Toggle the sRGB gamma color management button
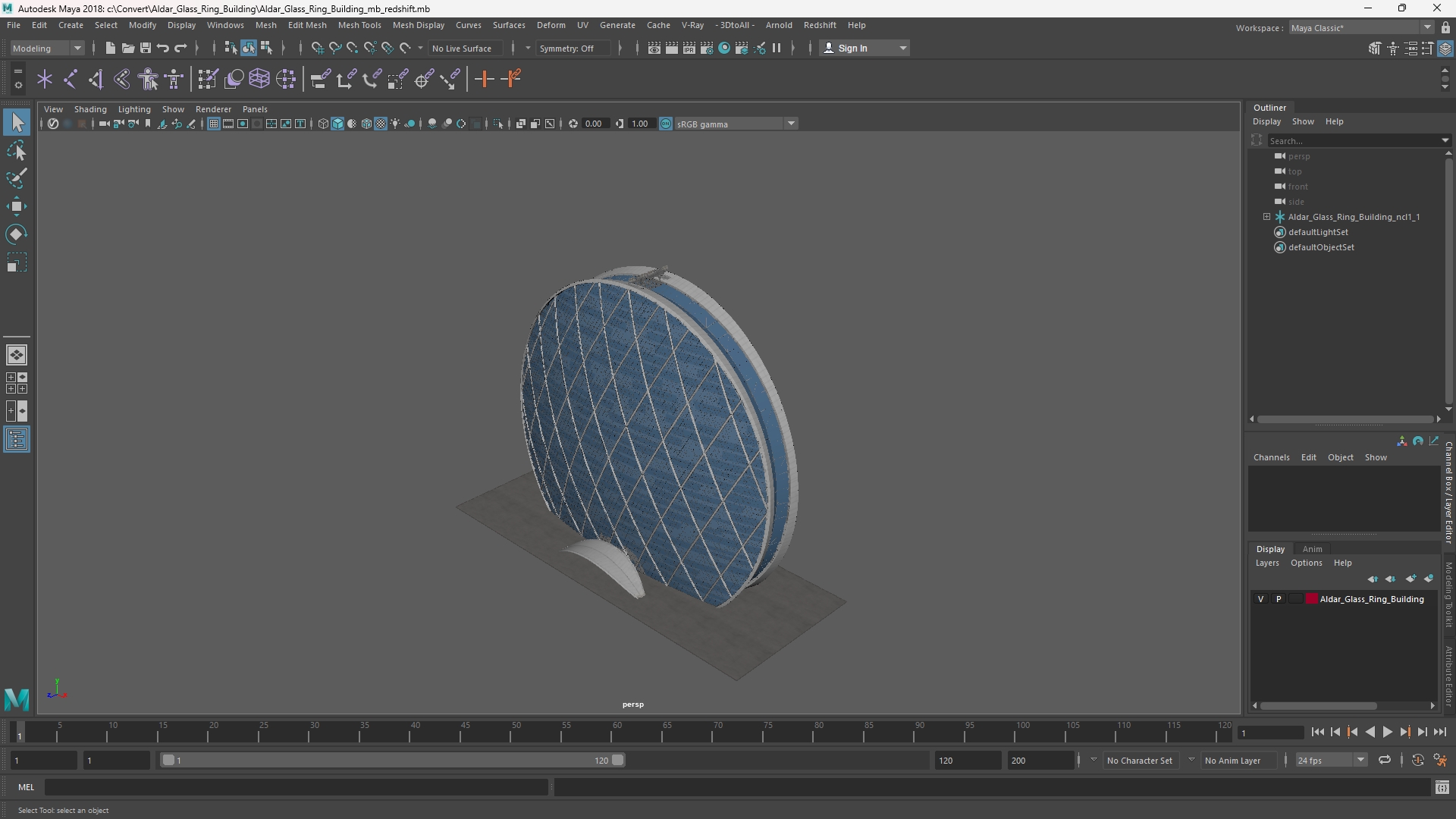This screenshot has width=1456, height=819. coord(666,124)
